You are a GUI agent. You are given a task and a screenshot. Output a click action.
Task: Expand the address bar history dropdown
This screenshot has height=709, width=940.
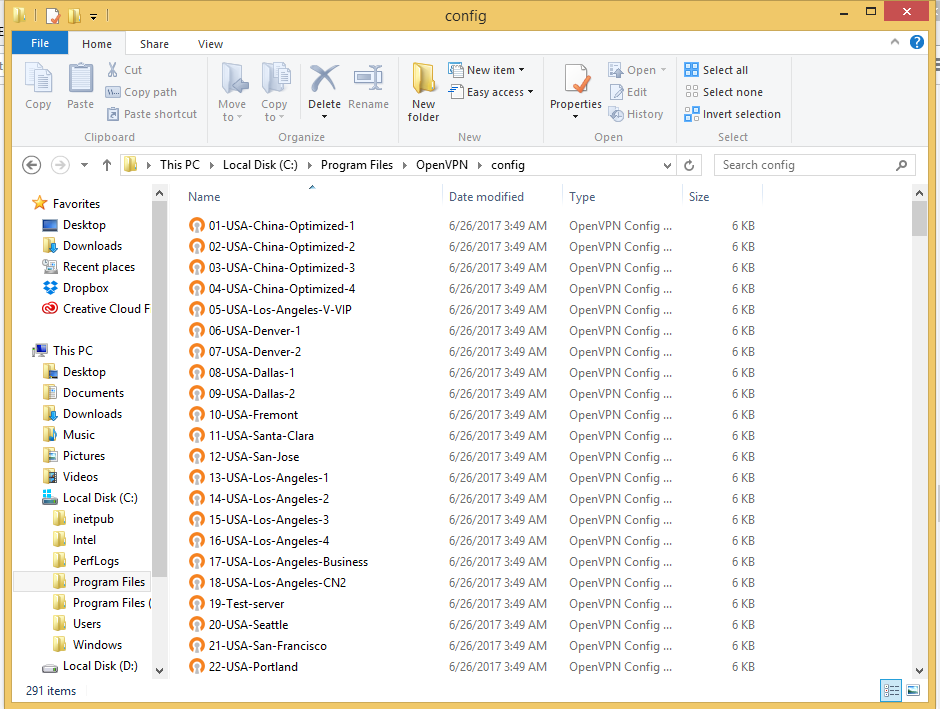(667, 165)
